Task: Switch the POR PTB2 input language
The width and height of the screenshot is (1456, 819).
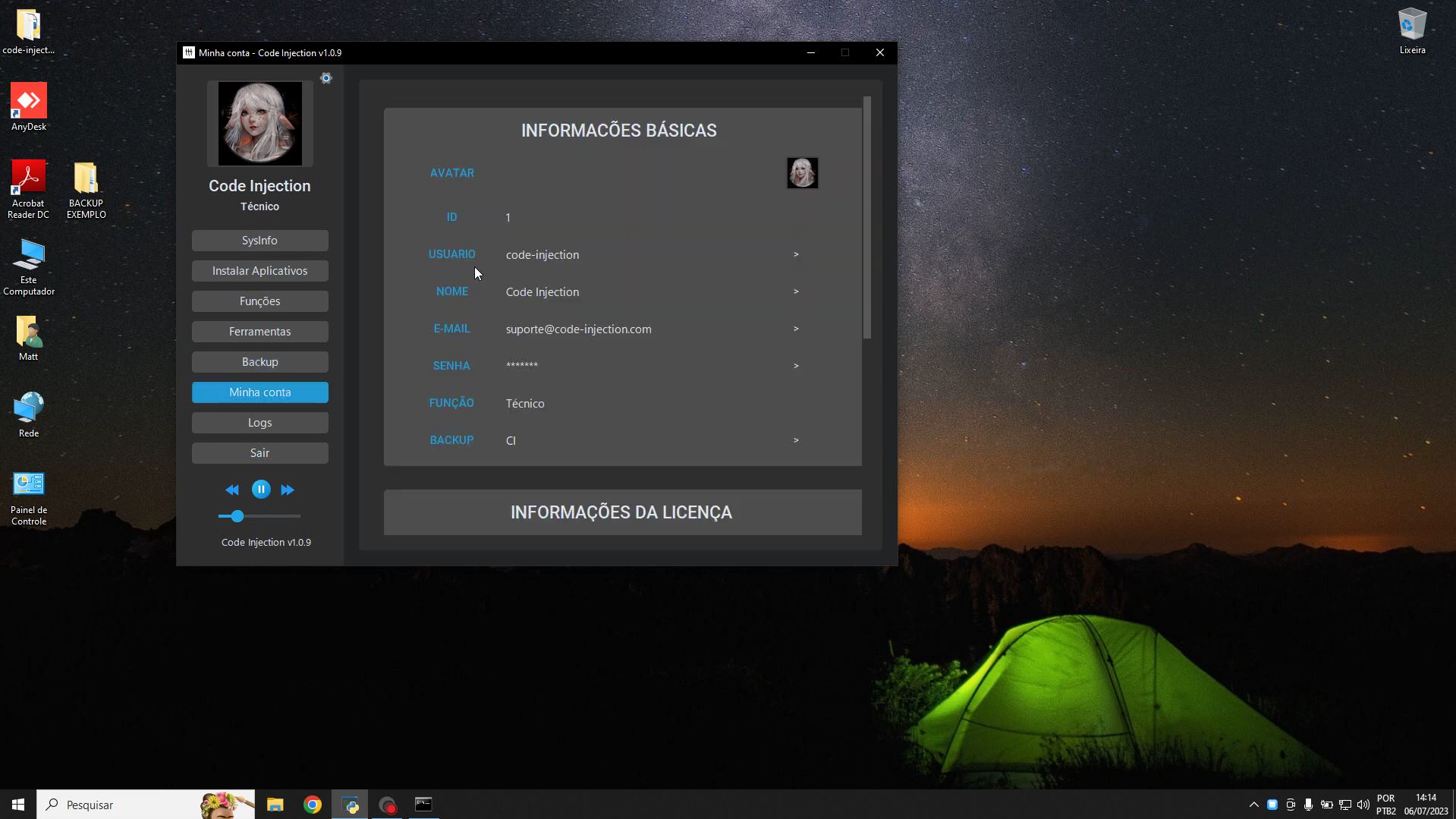Action: click(1386, 805)
